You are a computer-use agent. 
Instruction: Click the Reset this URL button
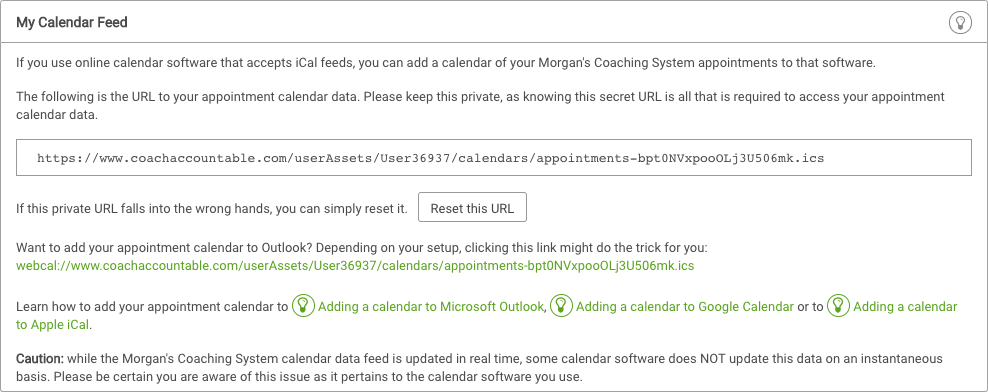pyautogui.click(x=472, y=209)
